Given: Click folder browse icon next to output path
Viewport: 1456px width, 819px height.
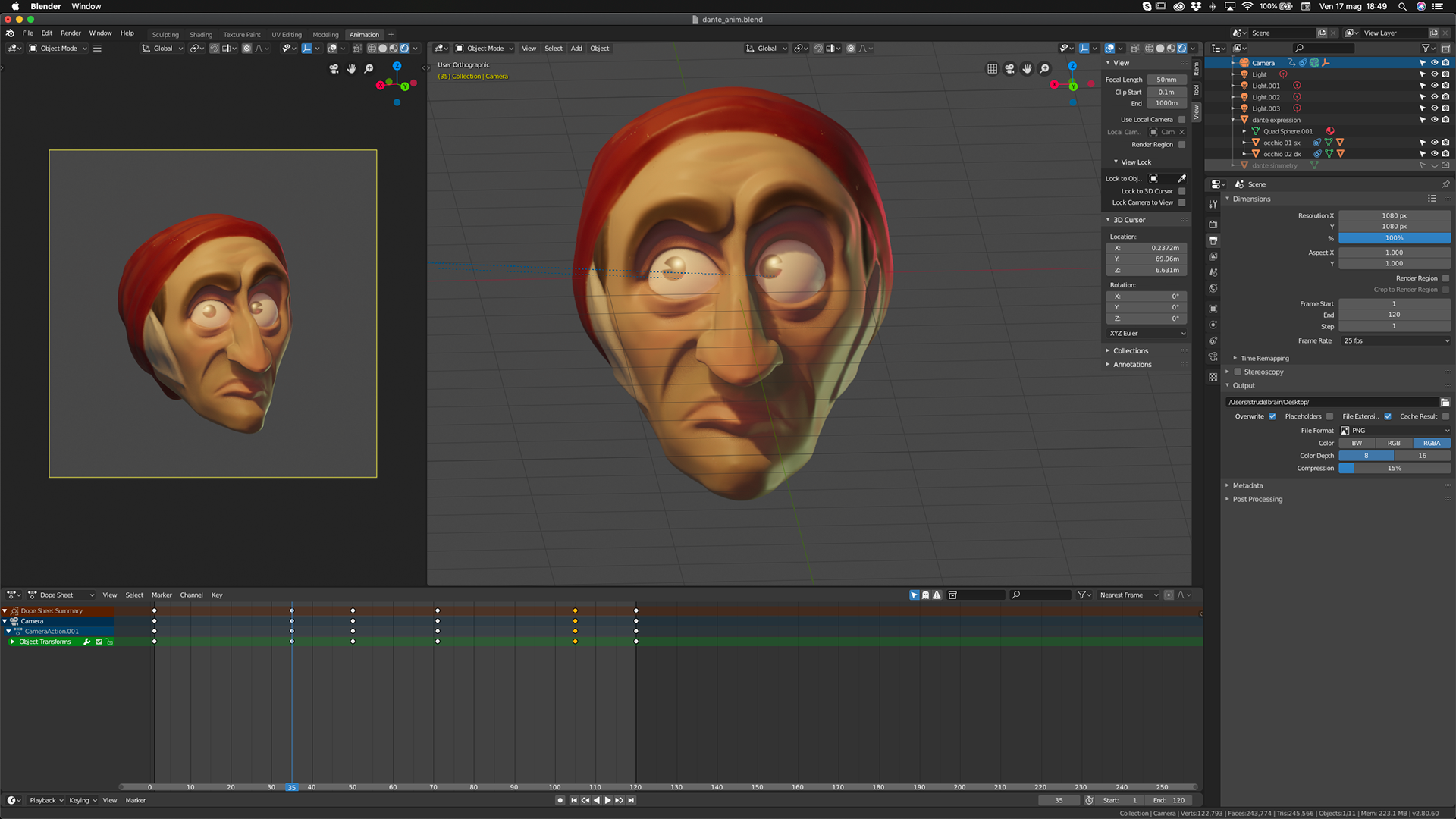Looking at the screenshot, I should 1445,402.
